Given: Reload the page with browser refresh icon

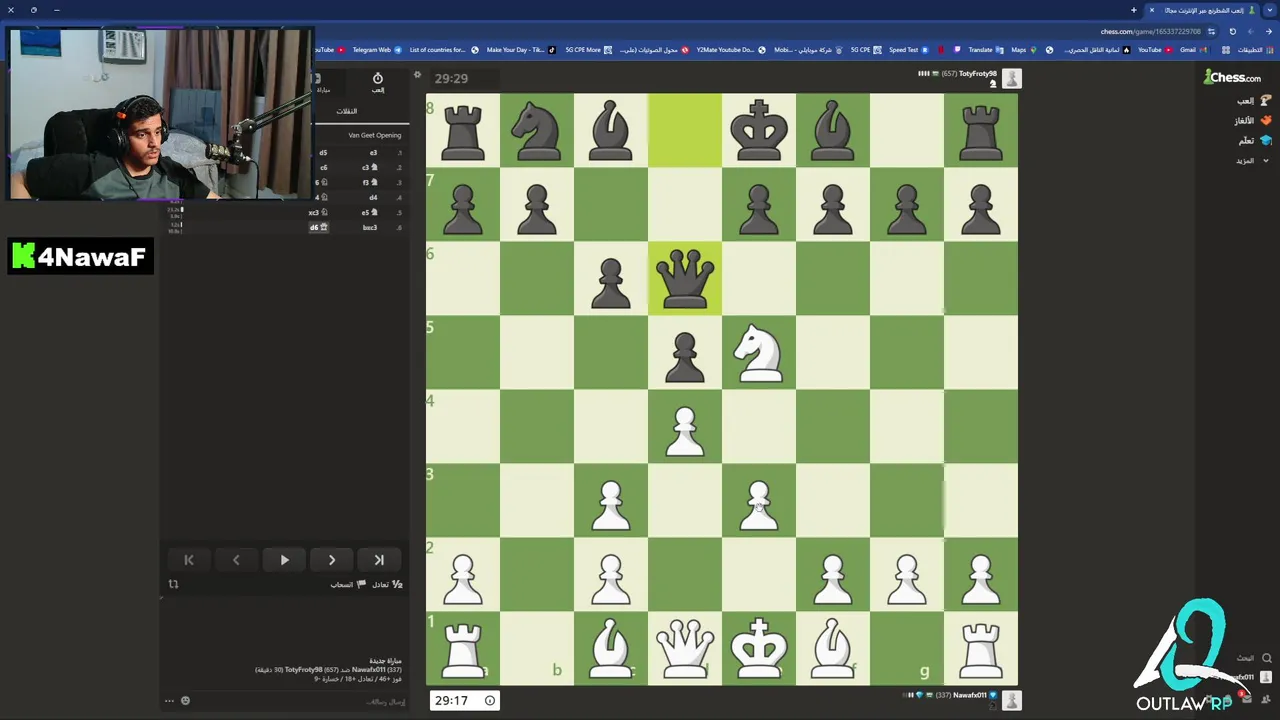Looking at the screenshot, I should point(1233,31).
